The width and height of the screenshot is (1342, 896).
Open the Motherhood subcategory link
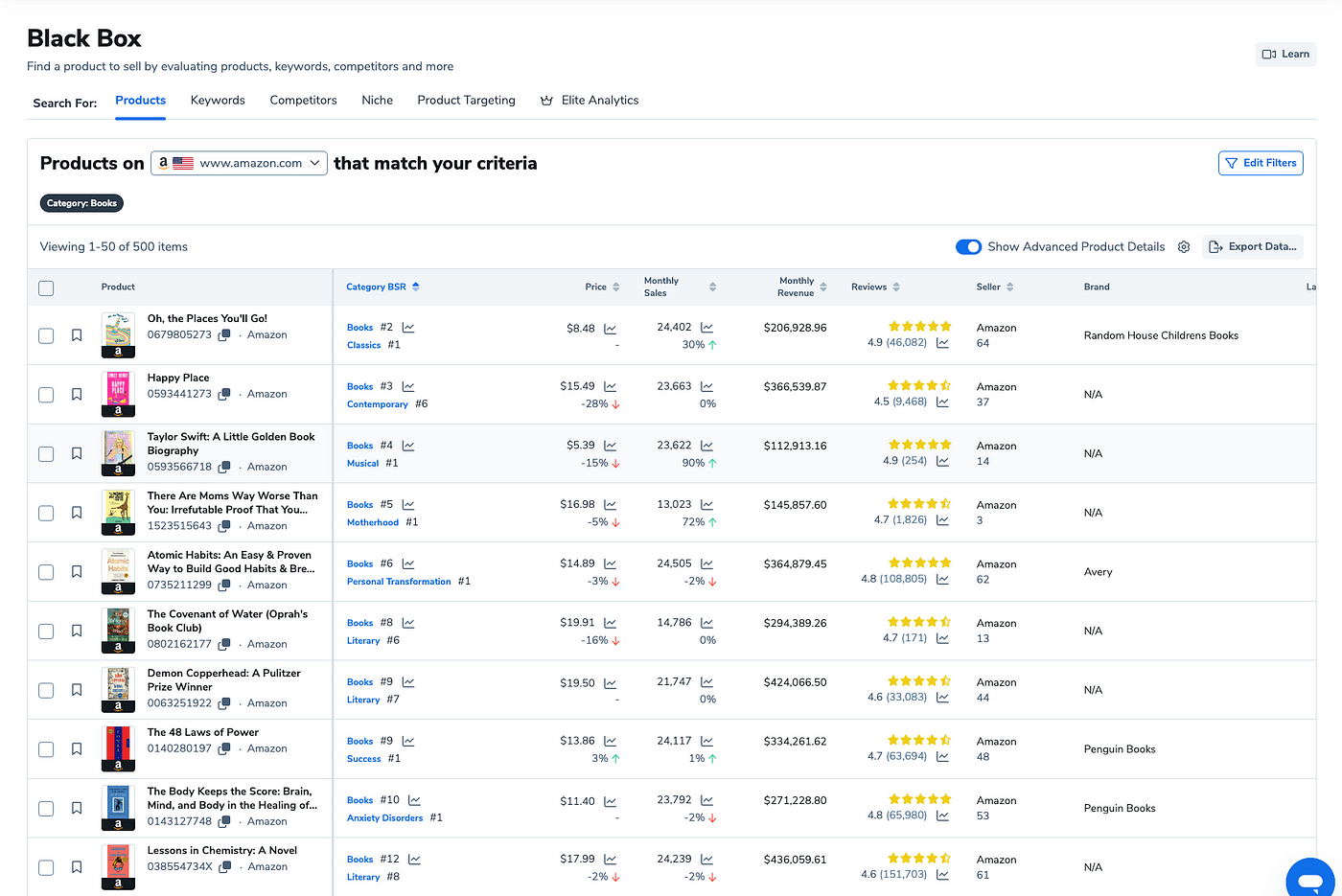point(373,522)
